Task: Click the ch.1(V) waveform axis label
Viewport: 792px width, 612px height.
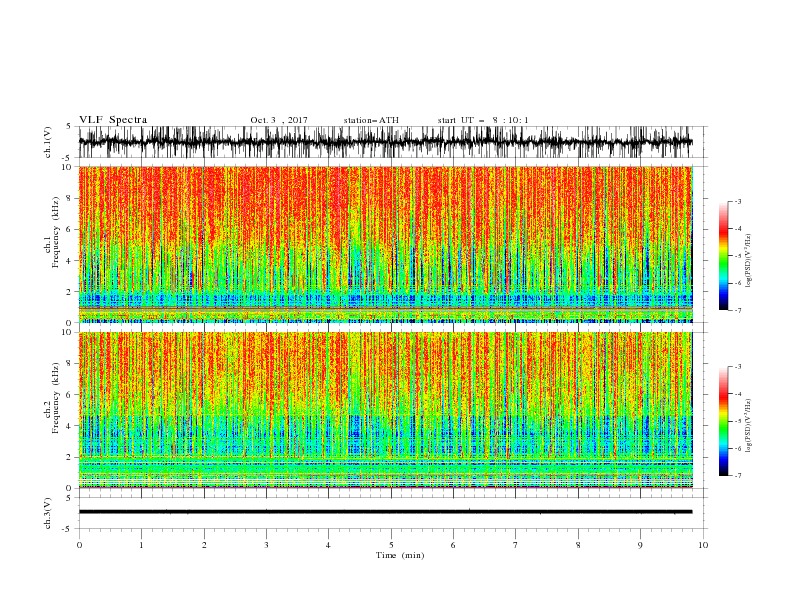Action: pyautogui.click(x=48, y=142)
